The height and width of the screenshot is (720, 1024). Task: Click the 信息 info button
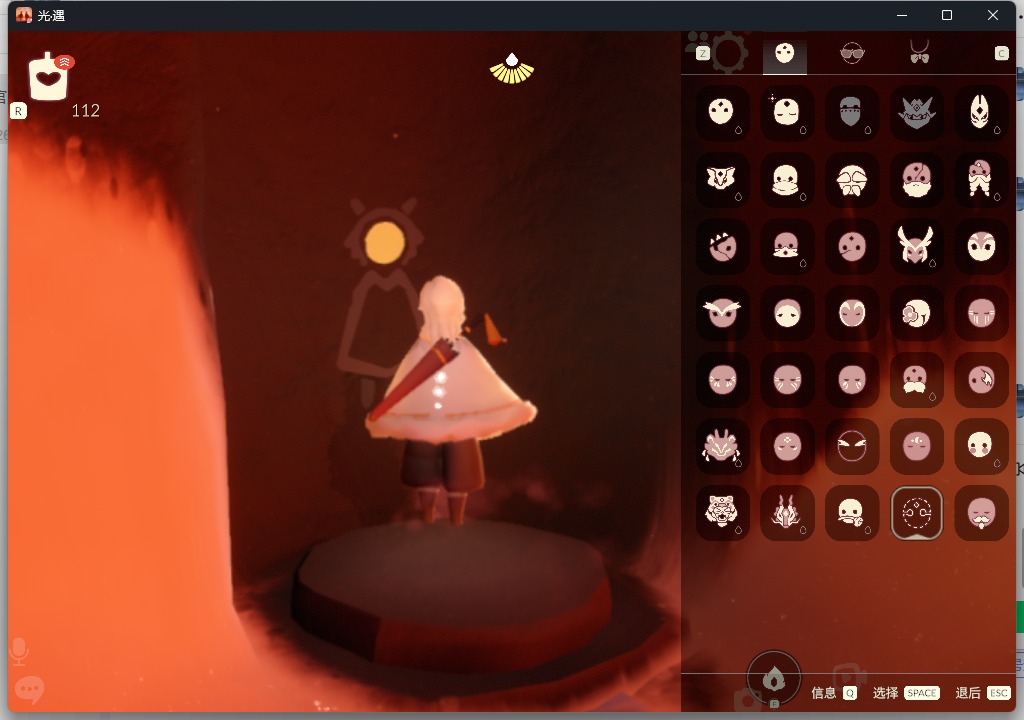833,693
